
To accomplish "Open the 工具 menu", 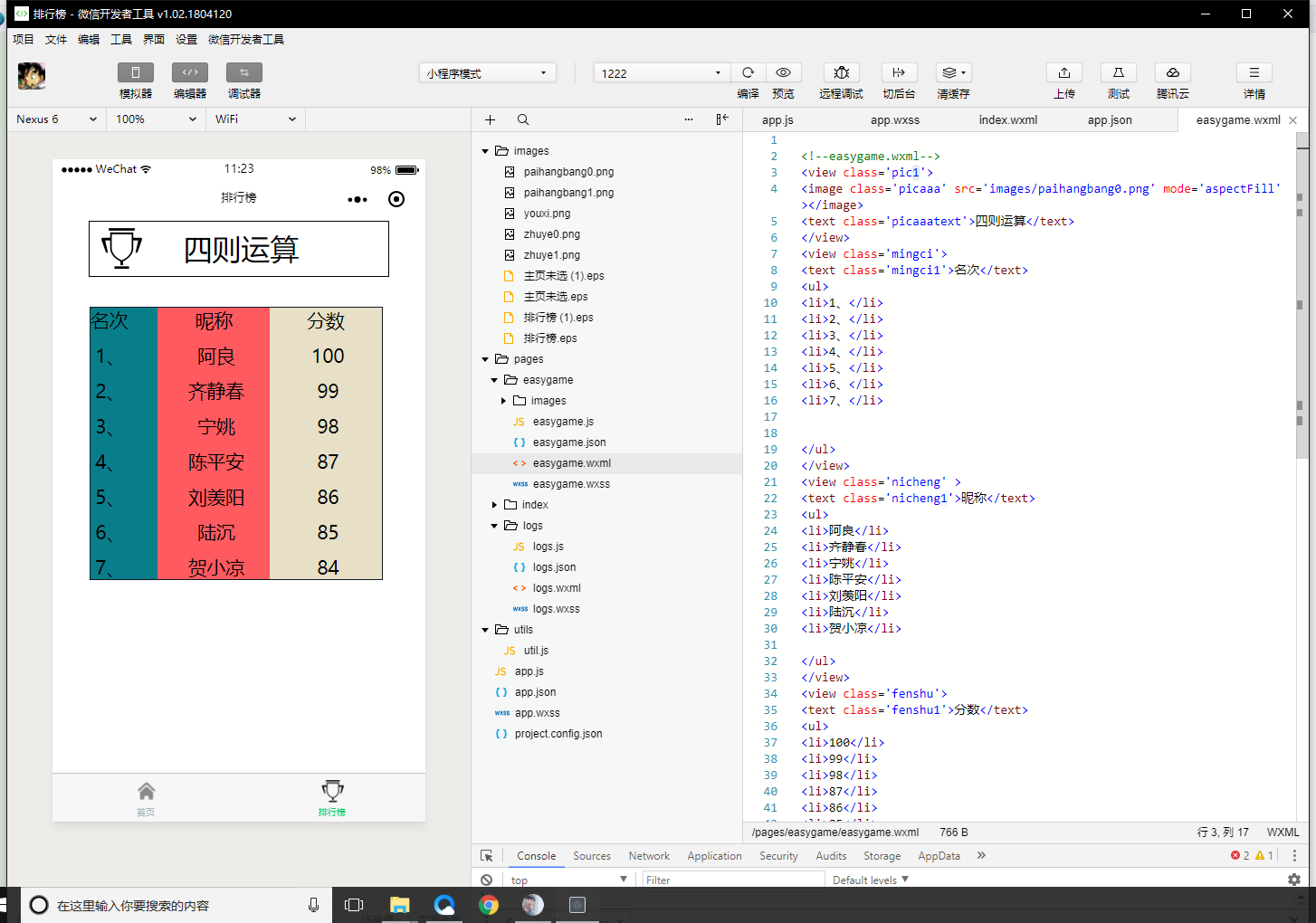I will click(x=121, y=40).
